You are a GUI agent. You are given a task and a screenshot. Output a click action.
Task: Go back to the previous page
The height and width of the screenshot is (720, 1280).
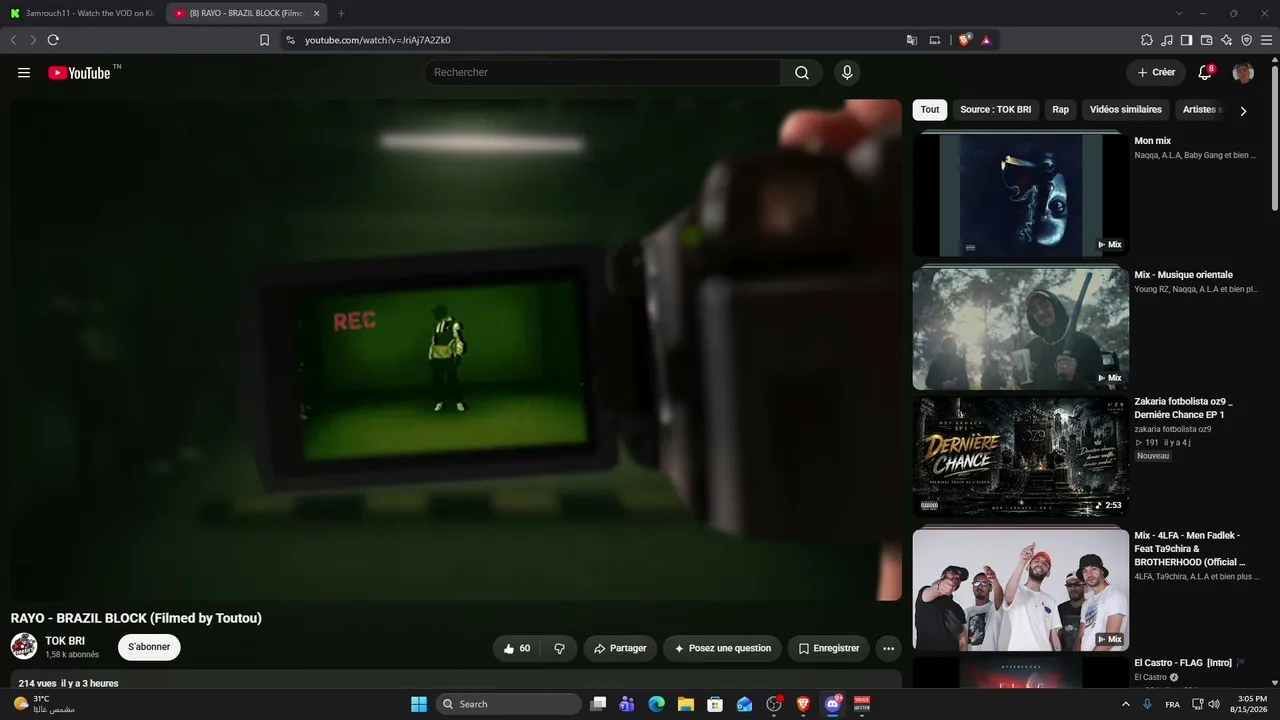(13, 40)
